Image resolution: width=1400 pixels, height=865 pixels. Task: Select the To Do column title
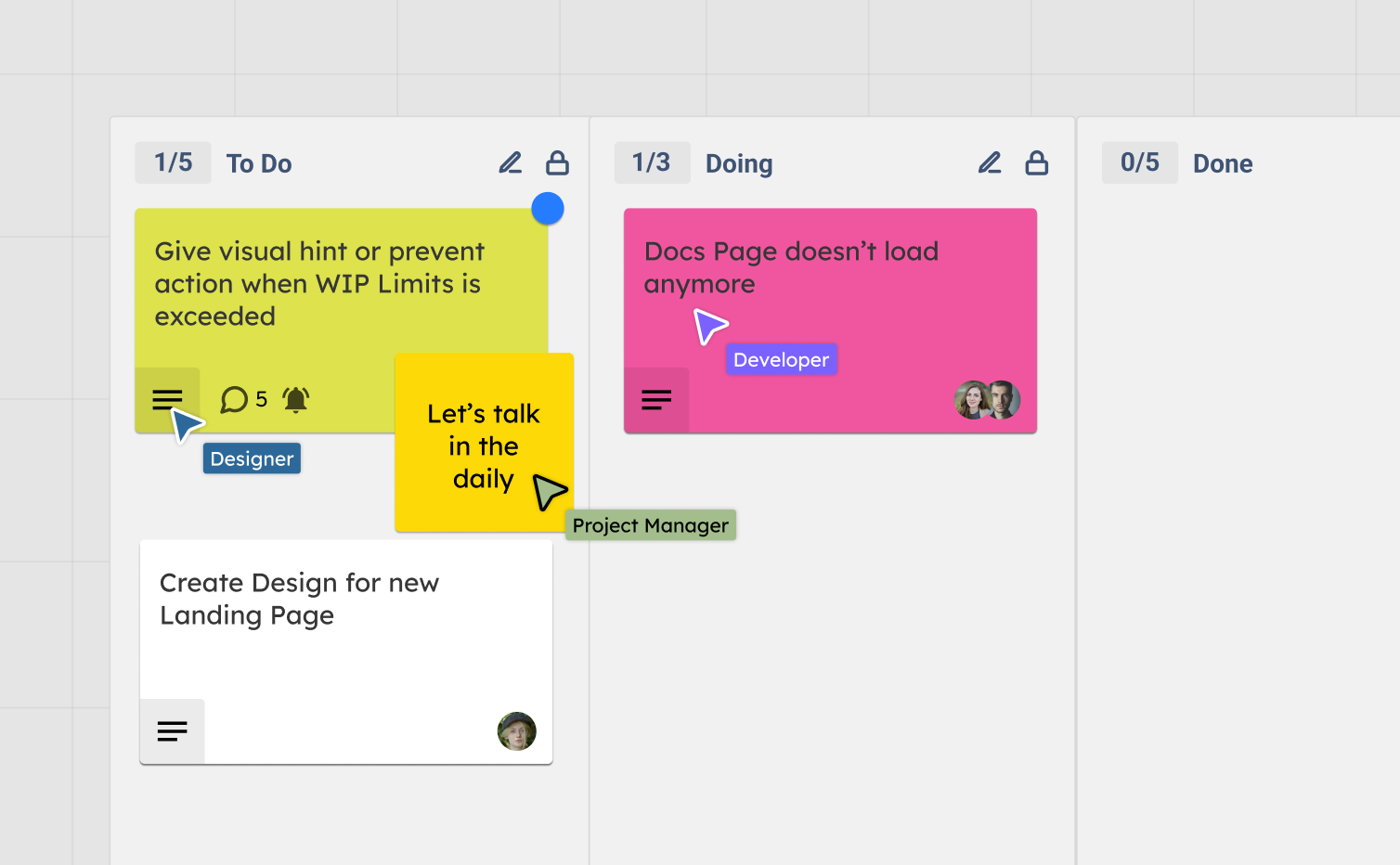click(259, 164)
